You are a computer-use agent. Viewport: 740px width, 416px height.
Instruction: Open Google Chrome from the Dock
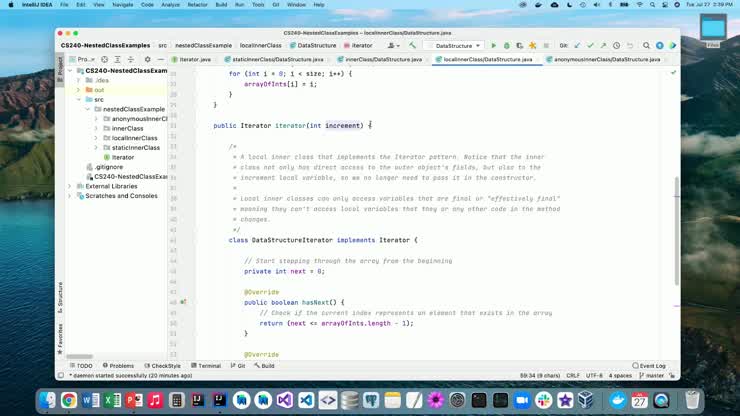click(68, 400)
